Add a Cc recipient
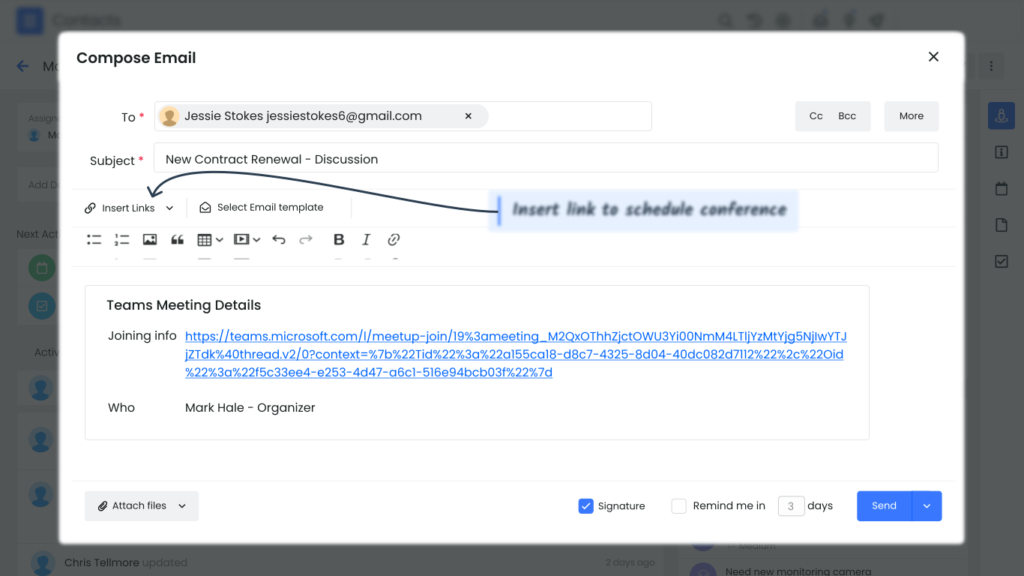The width and height of the screenshot is (1024, 576). [x=816, y=116]
